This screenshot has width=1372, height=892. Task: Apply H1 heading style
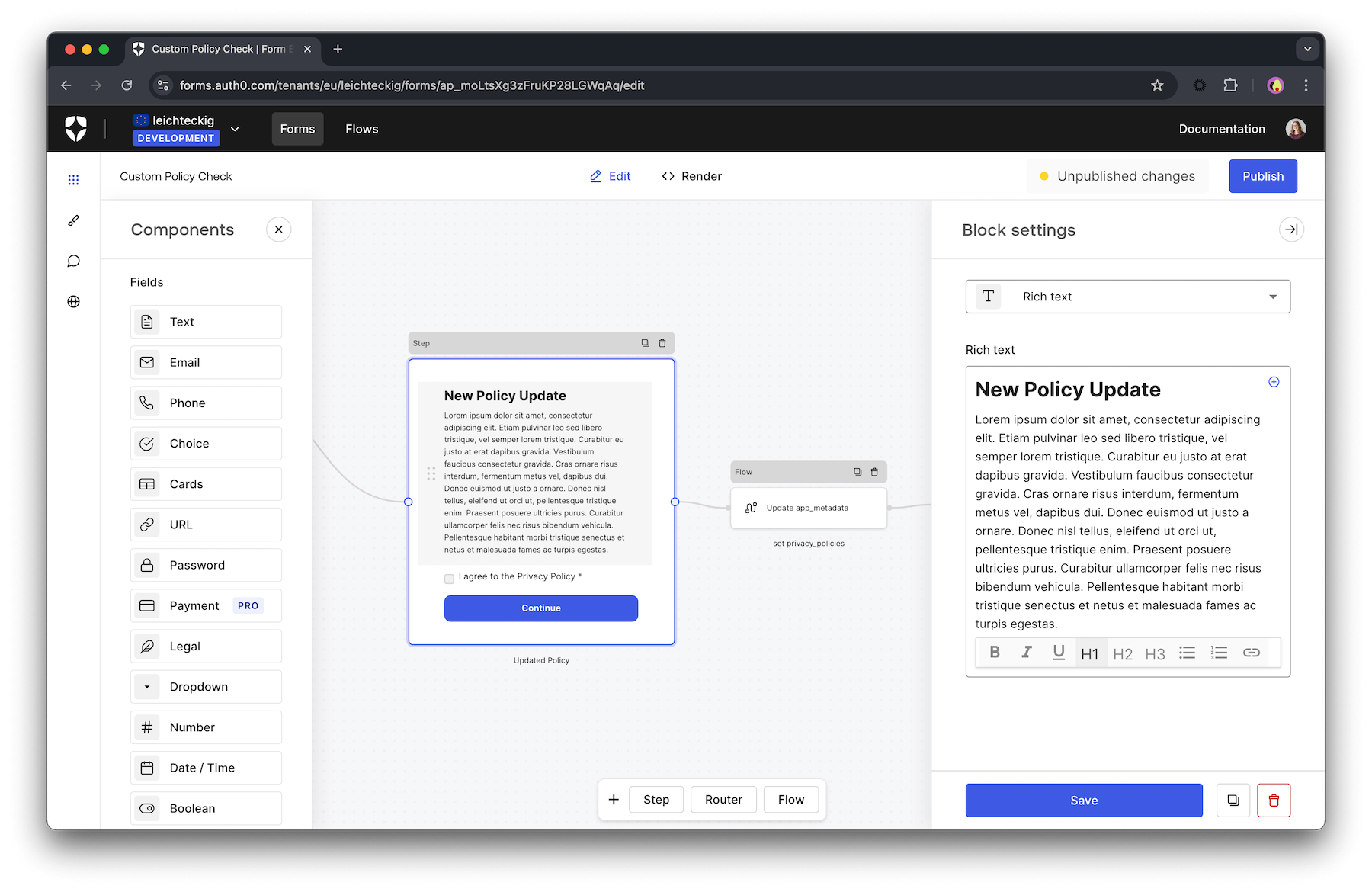1090,653
